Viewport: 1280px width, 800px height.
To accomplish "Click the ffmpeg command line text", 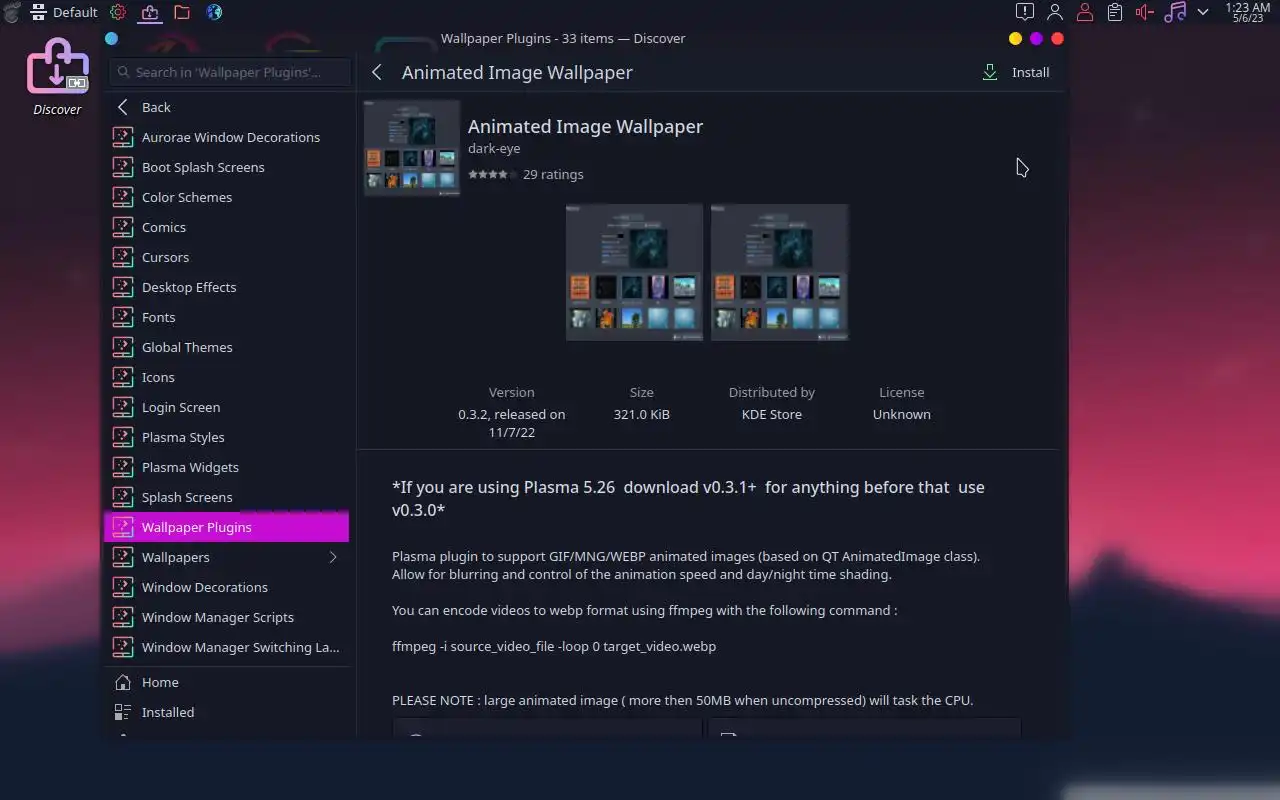I will [x=554, y=646].
